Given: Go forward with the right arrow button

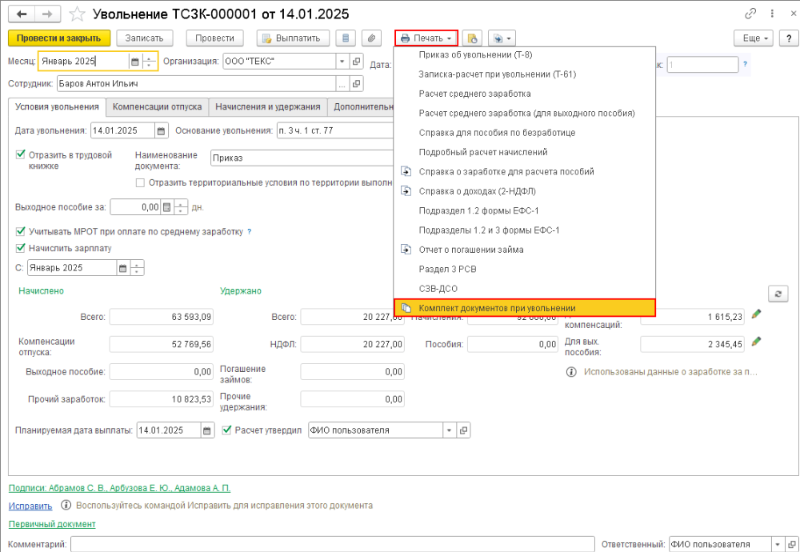Looking at the screenshot, I should click(x=47, y=14).
